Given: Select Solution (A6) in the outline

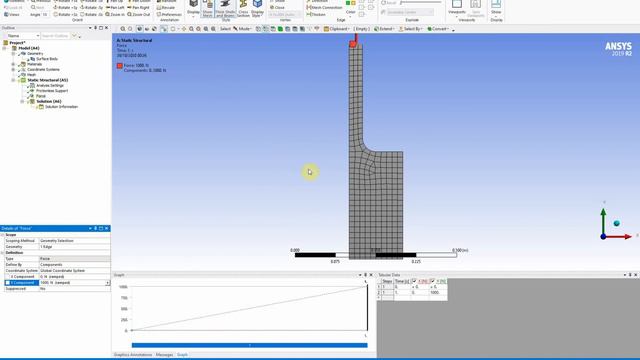Looking at the screenshot, I should coord(49,101).
